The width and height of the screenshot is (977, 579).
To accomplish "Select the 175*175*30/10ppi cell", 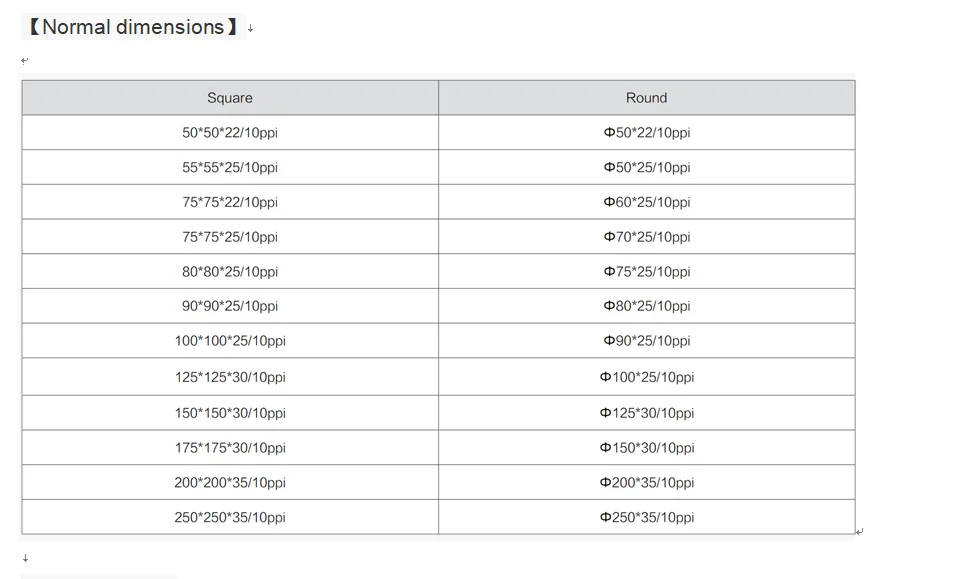I will 230,448.
